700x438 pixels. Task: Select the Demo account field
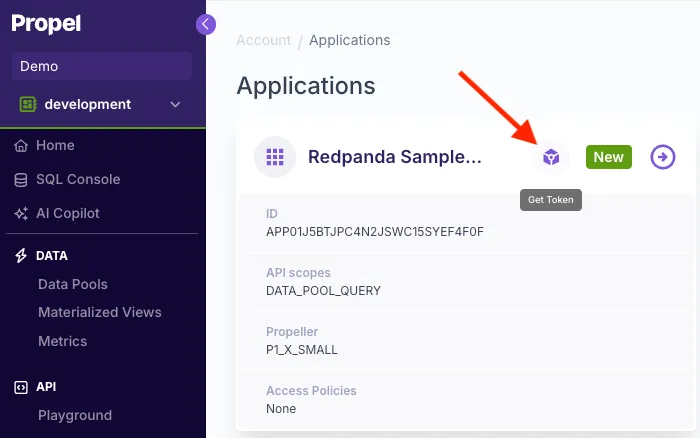pos(102,66)
